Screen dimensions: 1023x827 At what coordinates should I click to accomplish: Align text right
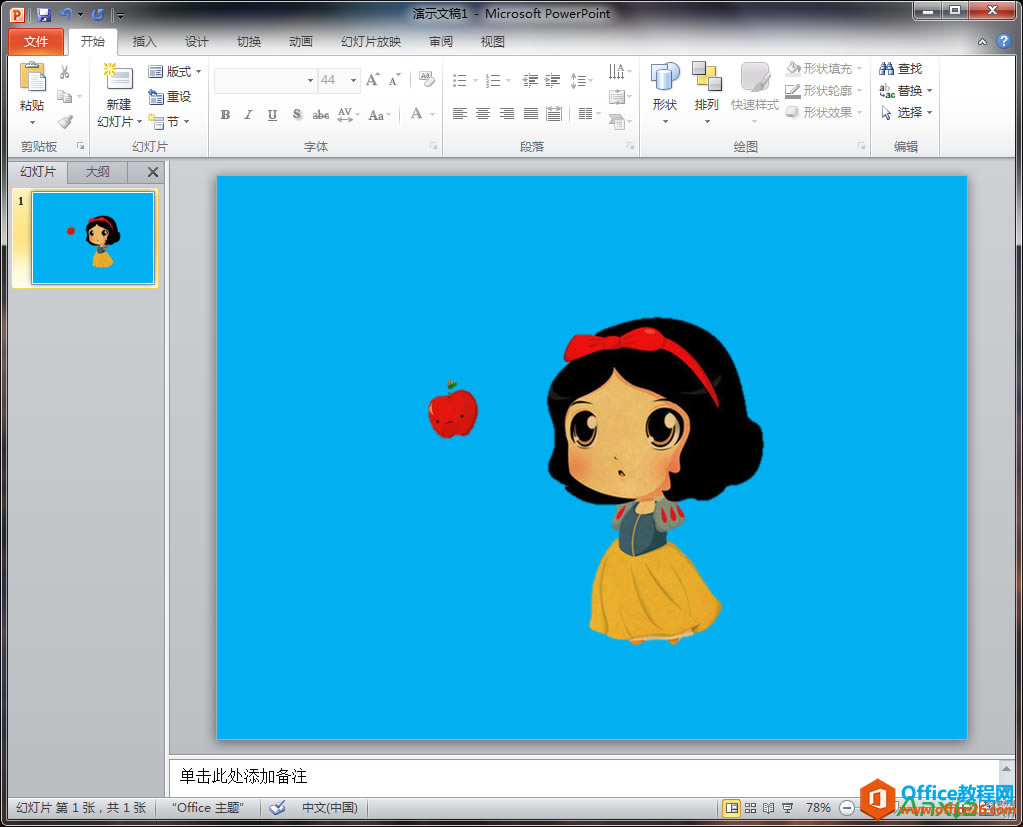coord(507,114)
